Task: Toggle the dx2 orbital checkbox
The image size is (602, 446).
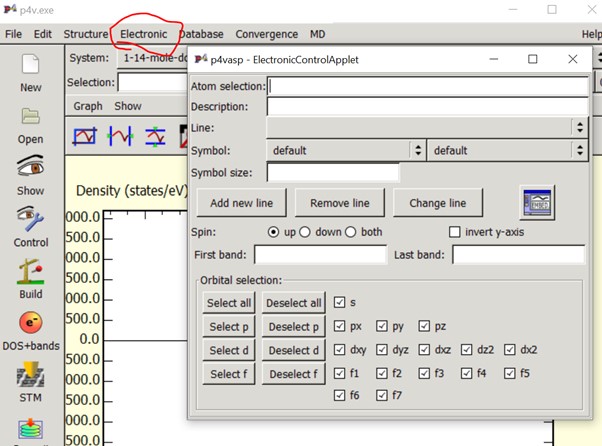Action: 509,350
